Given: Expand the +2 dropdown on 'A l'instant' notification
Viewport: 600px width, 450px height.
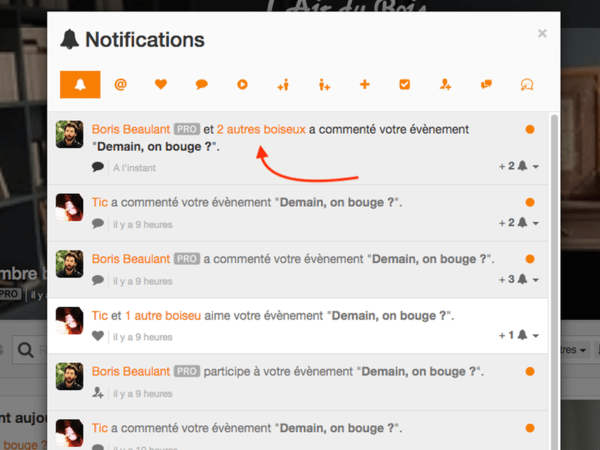Looking at the screenshot, I should tap(519, 166).
